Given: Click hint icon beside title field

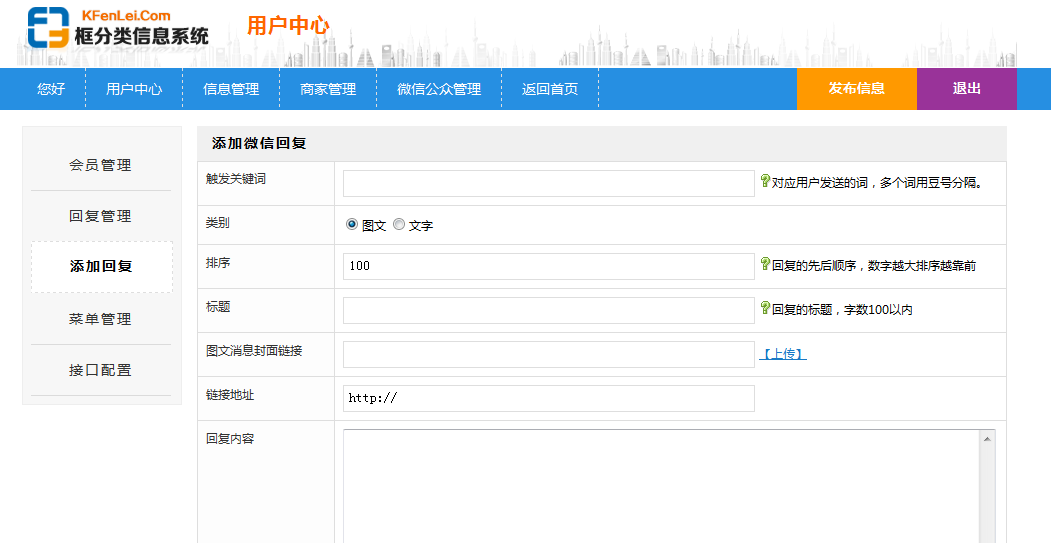Looking at the screenshot, I should click(x=765, y=308).
